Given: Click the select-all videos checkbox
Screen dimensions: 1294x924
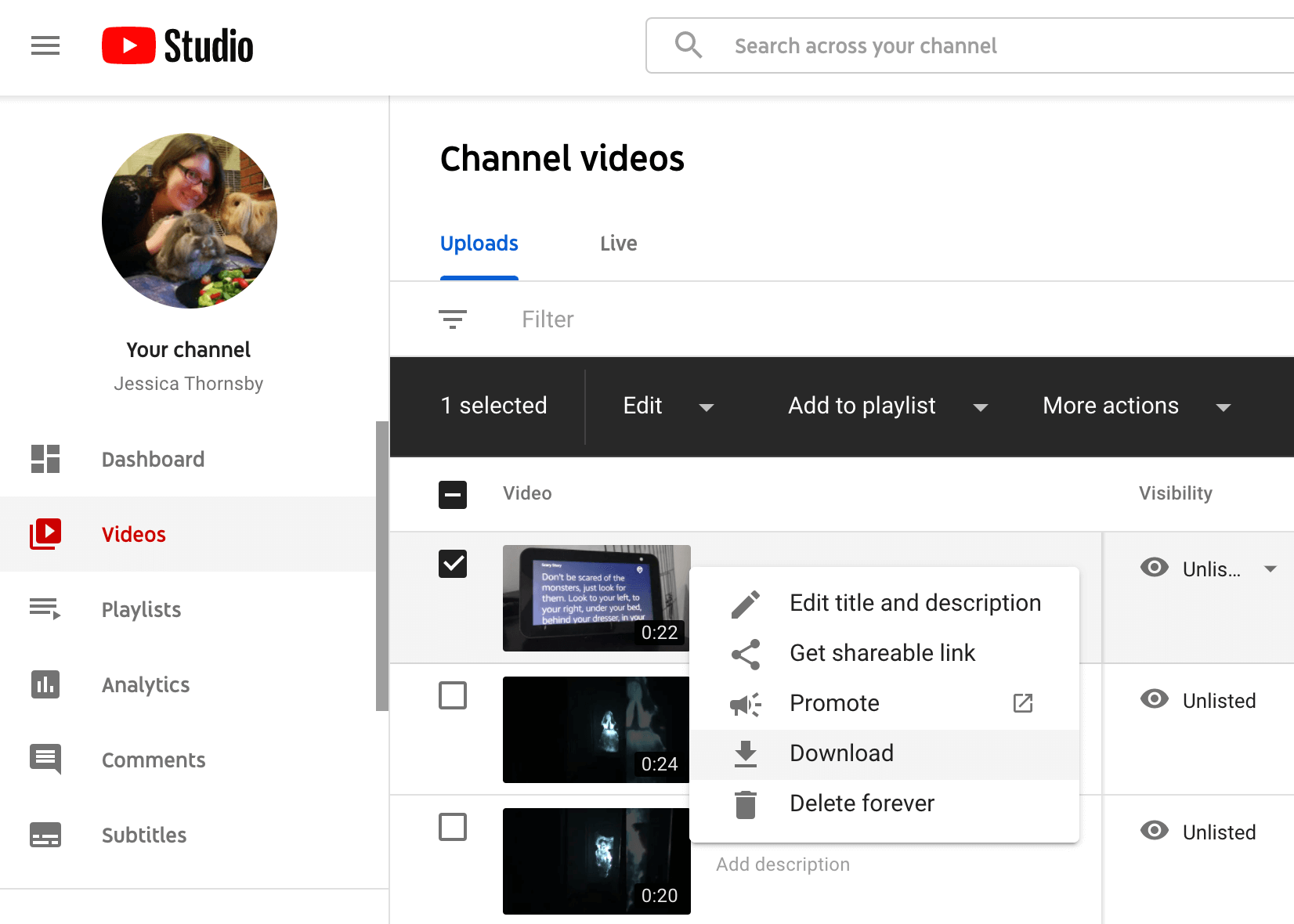Looking at the screenshot, I should [453, 494].
